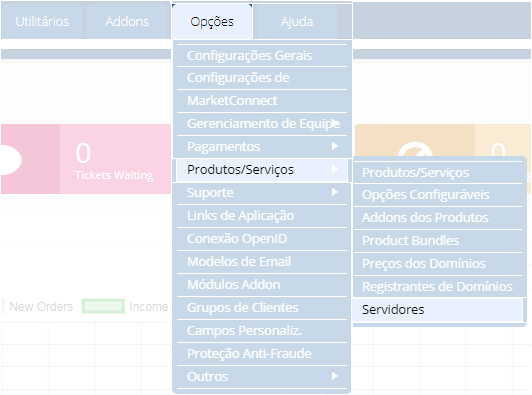The image size is (532, 395).
Task: Click the Tickets Waiting pink tile
Action: 86,159
